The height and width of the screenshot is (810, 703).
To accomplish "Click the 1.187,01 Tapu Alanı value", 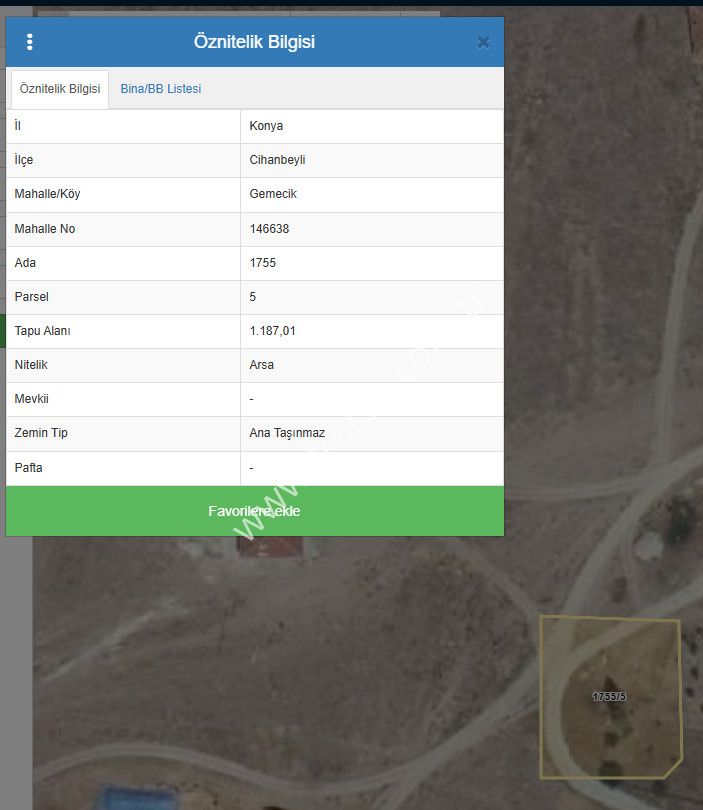I will [x=273, y=331].
